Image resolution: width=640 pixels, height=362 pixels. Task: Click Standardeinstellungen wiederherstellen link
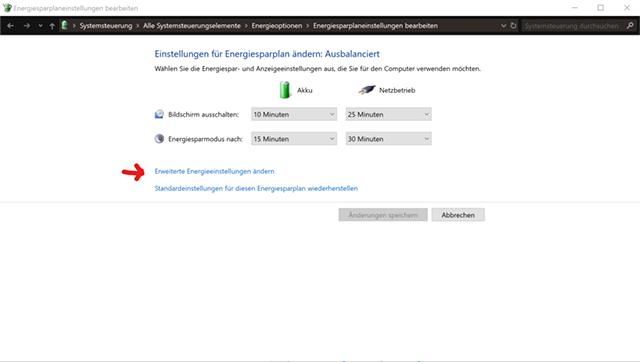pyautogui.click(x=256, y=189)
